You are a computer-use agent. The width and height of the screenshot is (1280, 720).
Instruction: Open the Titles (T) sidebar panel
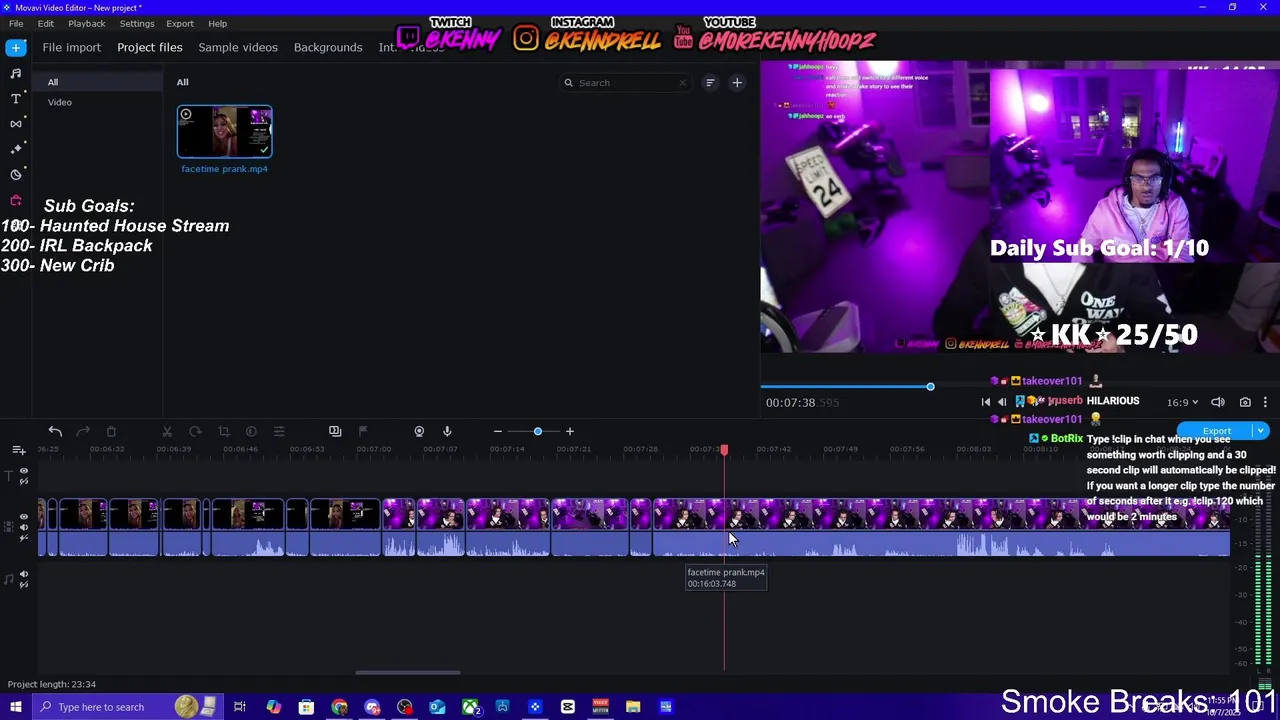pyautogui.click(x=16, y=98)
